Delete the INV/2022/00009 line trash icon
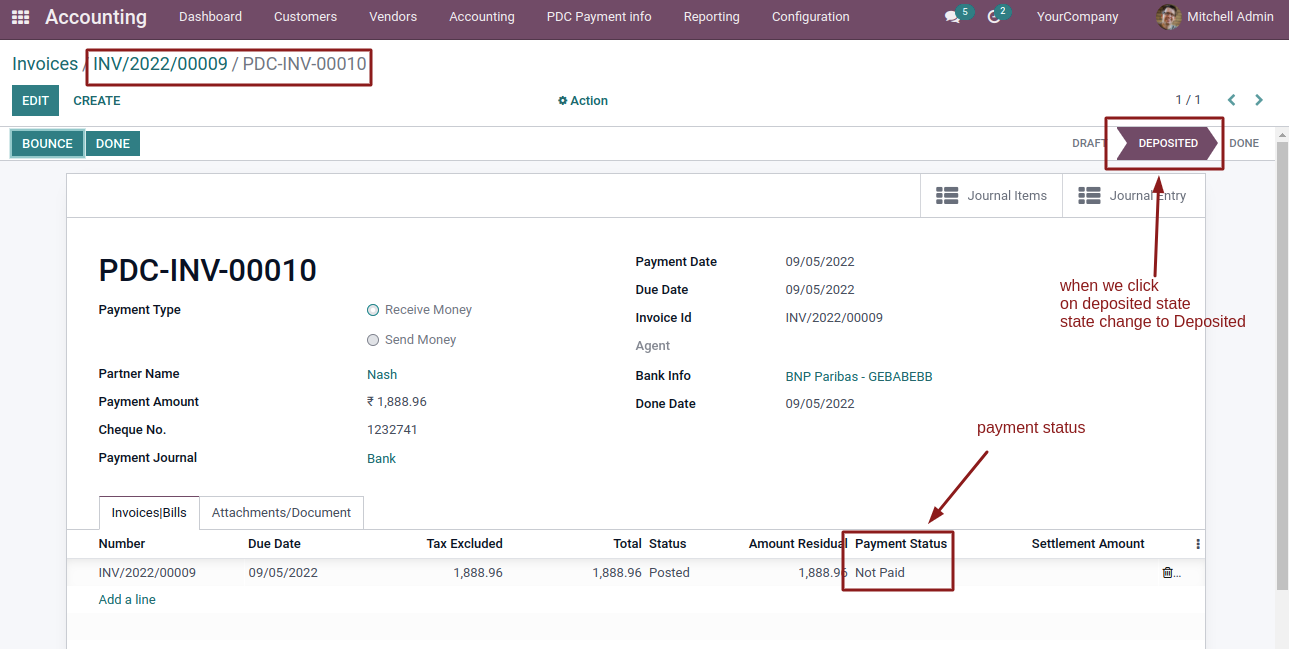 pos(1167,573)
